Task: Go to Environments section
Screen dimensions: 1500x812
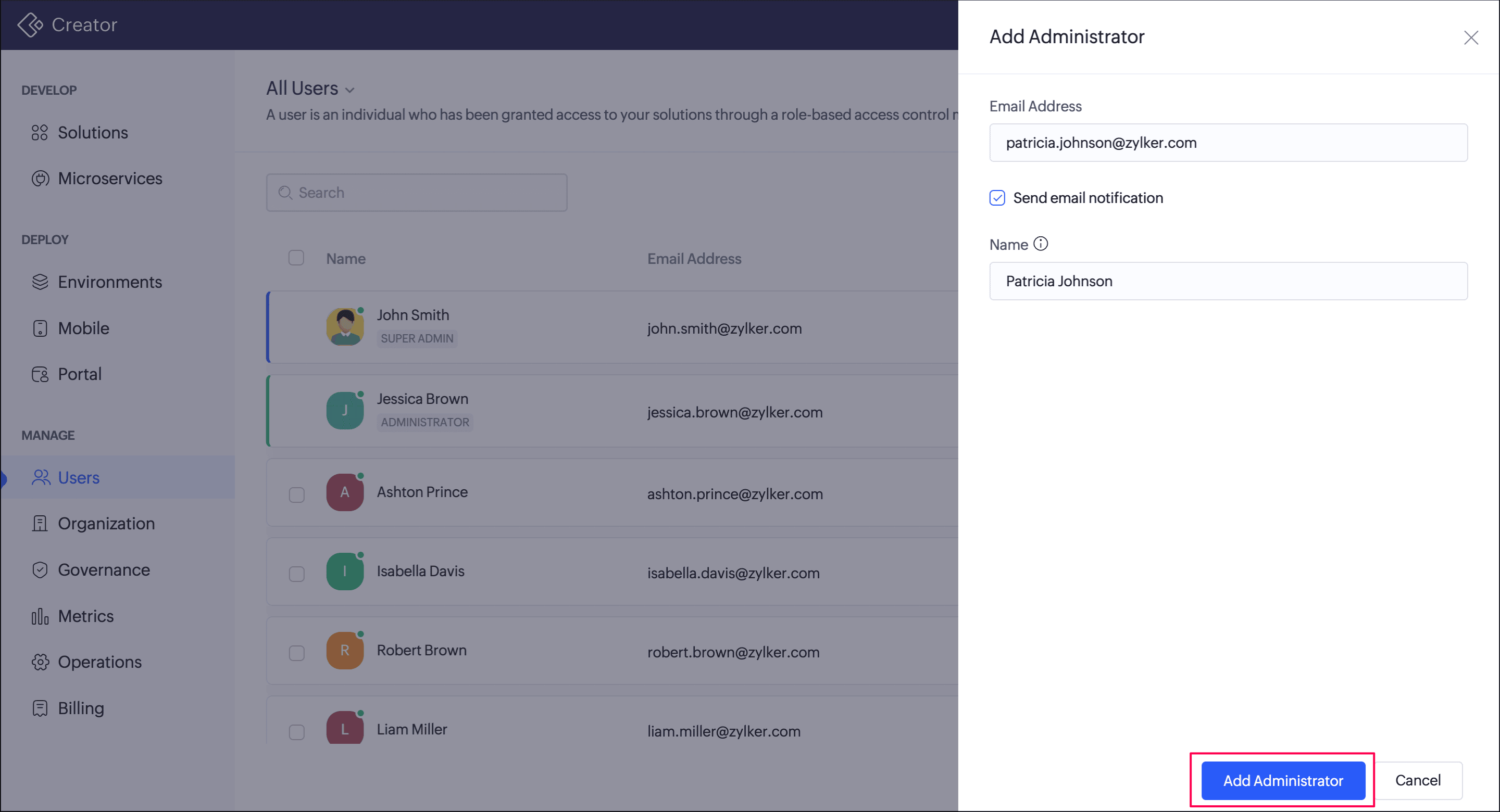Action: pos(109,282)
